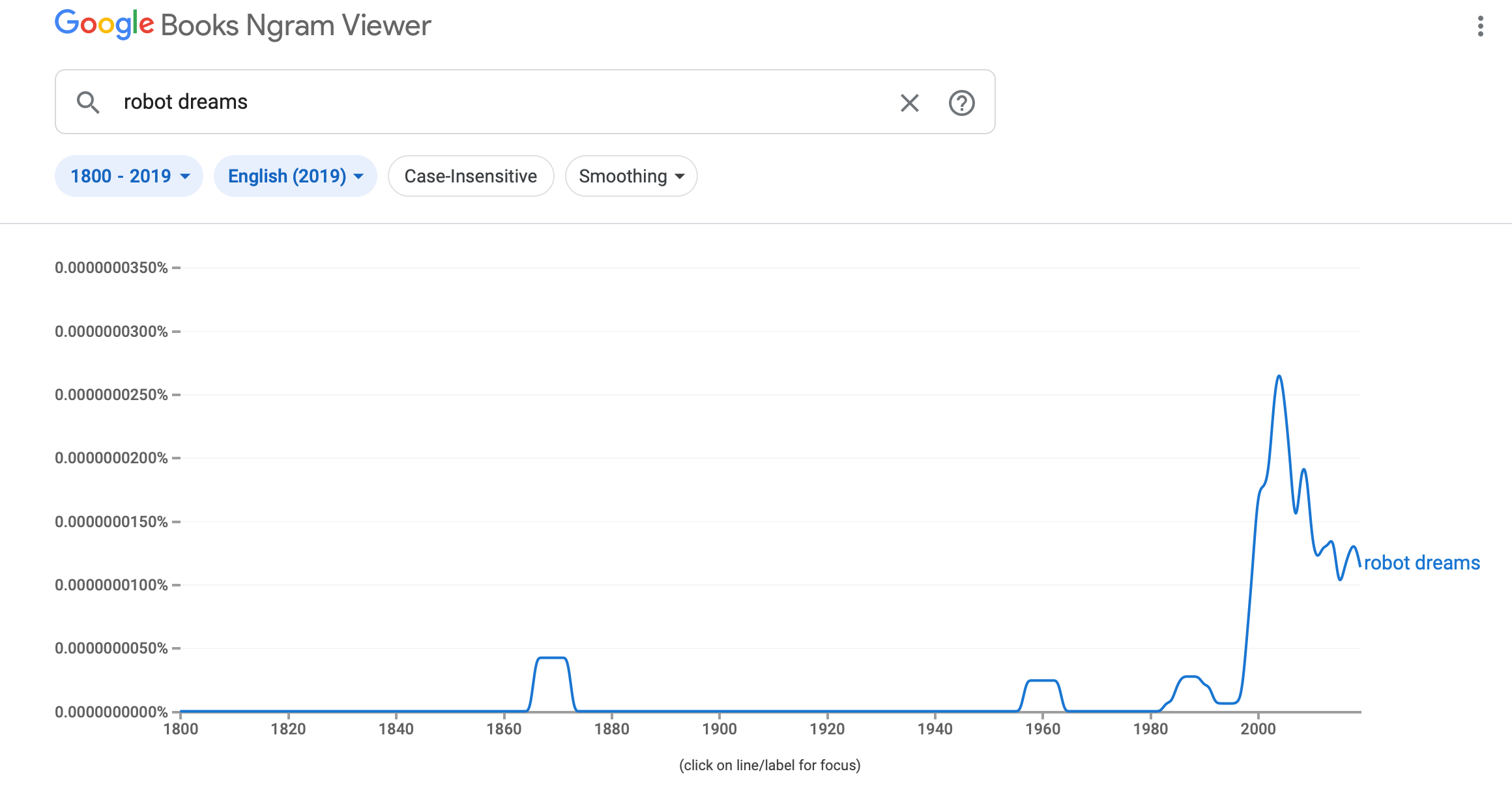Clear the search query with X
The image size is (1512, 808).
pyautogui.click(x=909, y=102)
